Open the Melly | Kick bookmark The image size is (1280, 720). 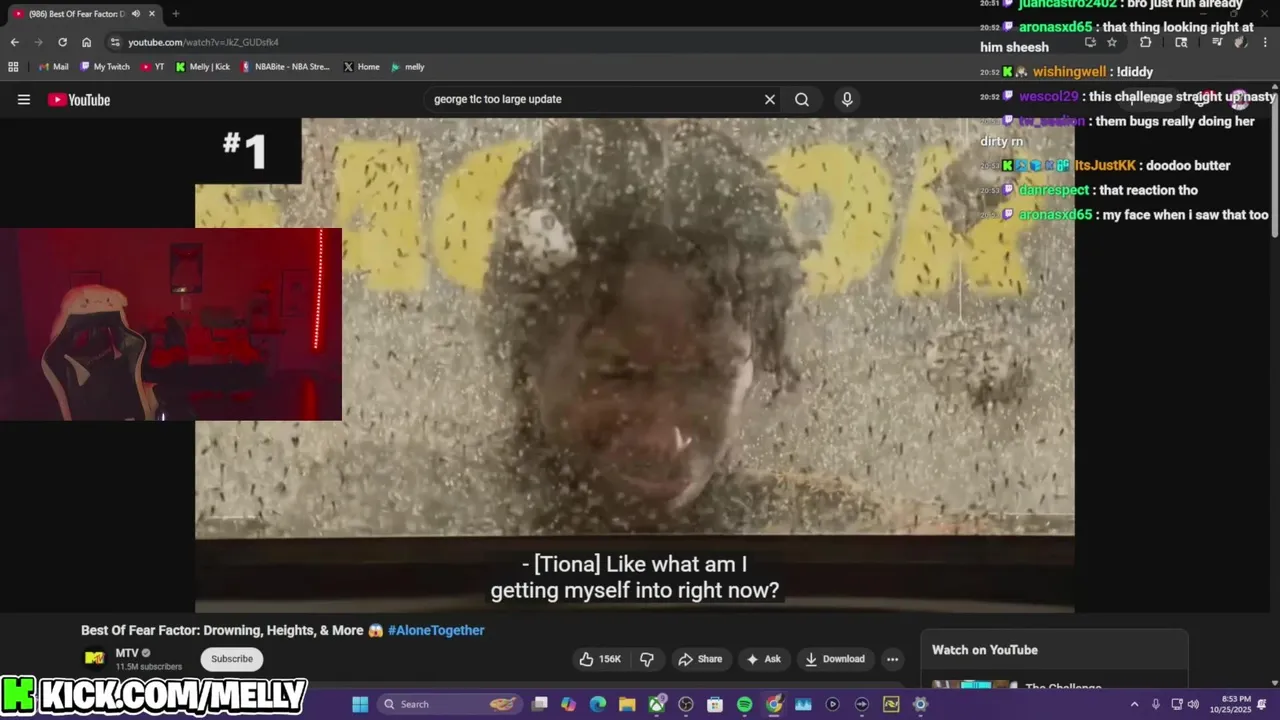point(202,67)
